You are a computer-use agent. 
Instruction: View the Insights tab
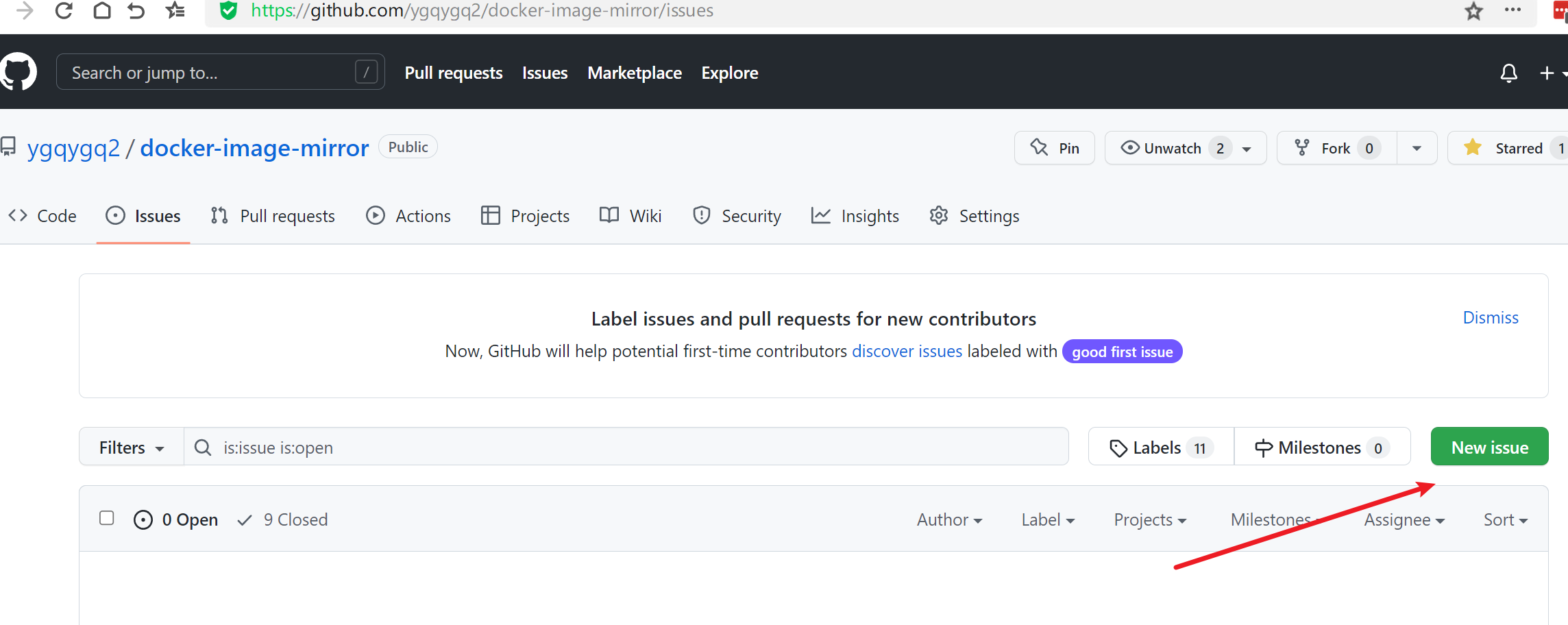coord(855,216)
